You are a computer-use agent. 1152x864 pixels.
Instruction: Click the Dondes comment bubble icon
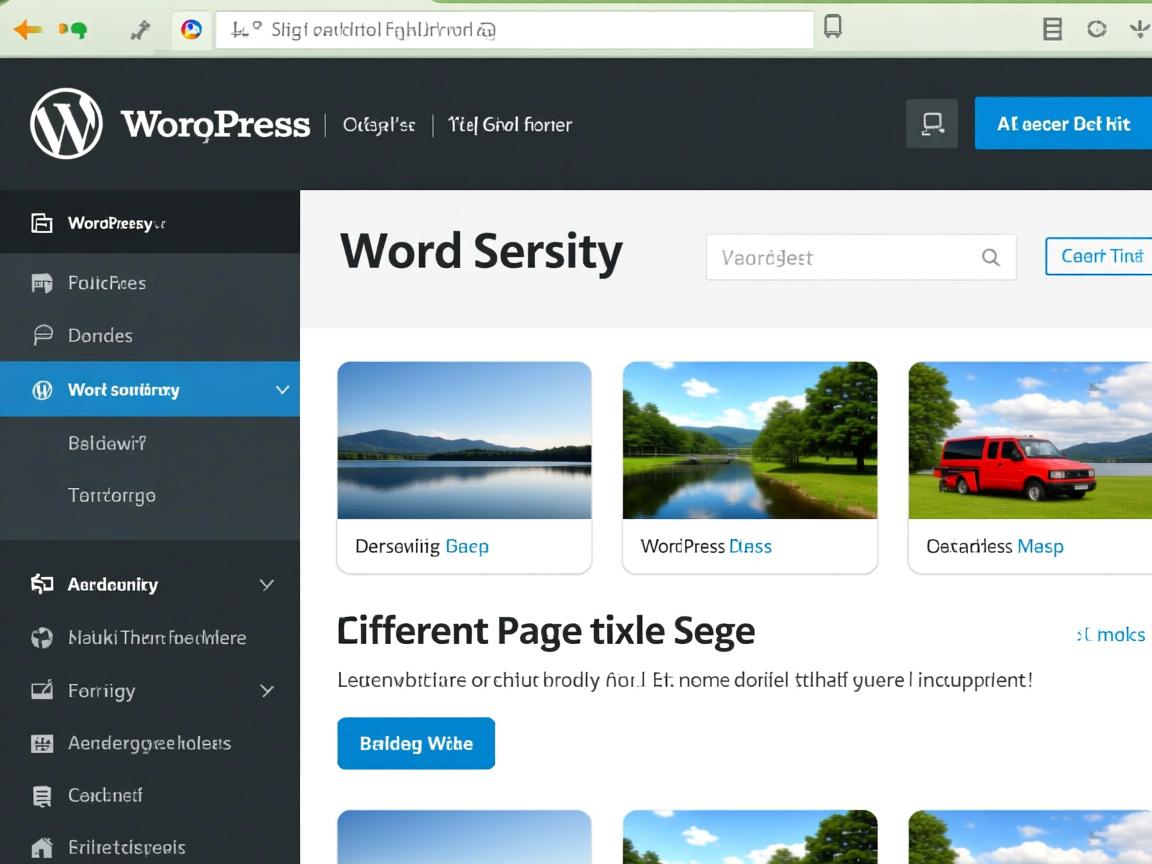(x=42, y=335)
